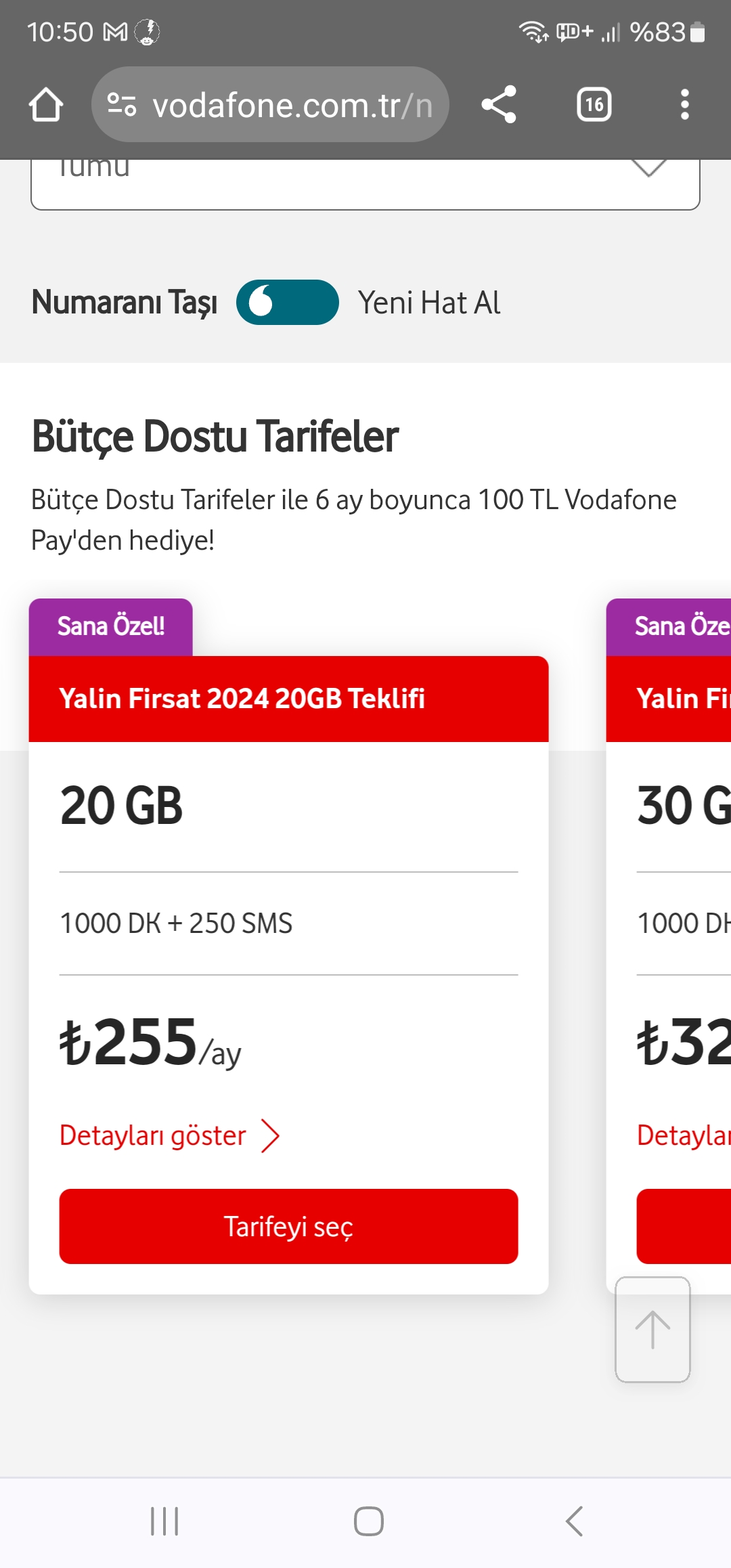Tap the Sana Özel! badge on the 20GB plan

111,626
